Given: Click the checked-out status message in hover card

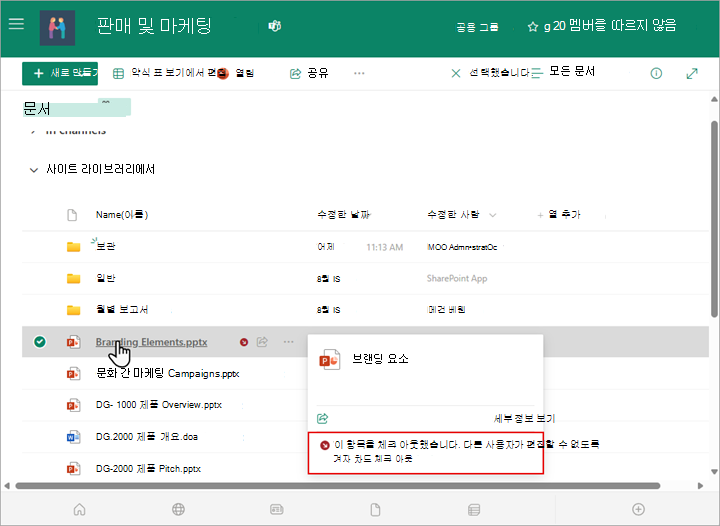Looking at the screenshot, I should coord(426,452).
